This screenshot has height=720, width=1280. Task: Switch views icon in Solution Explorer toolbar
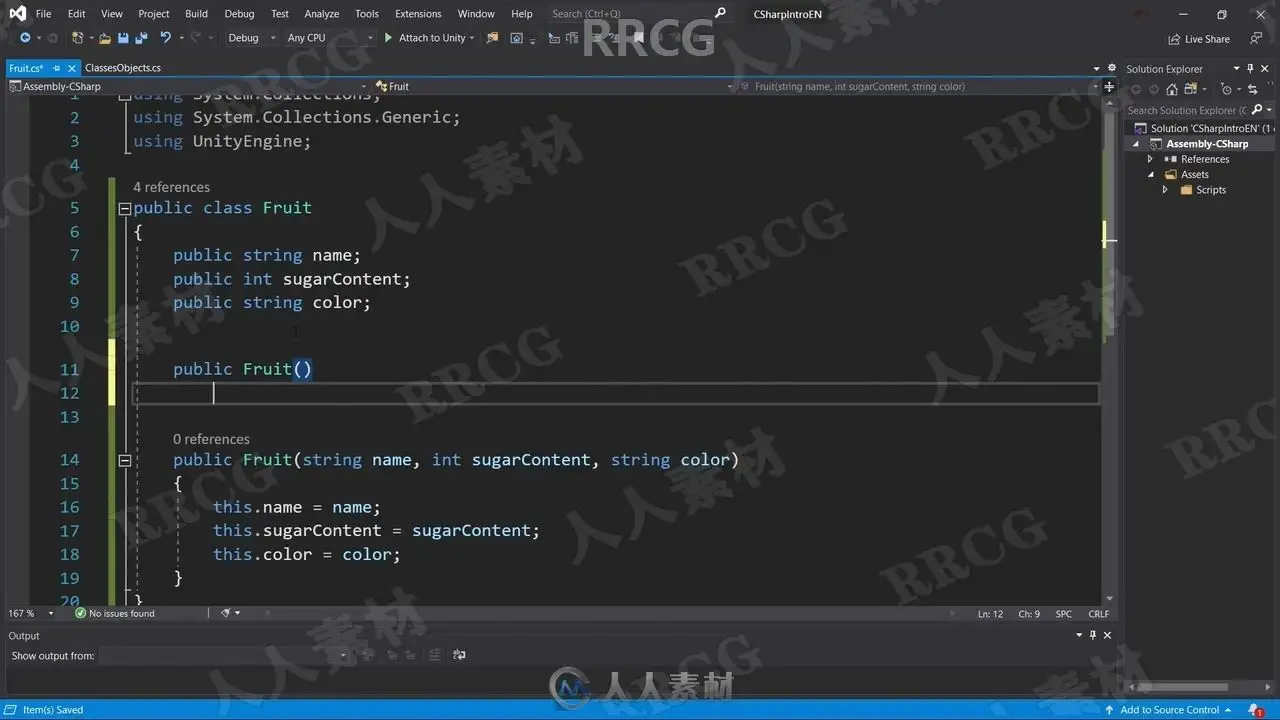[1190, 89]
